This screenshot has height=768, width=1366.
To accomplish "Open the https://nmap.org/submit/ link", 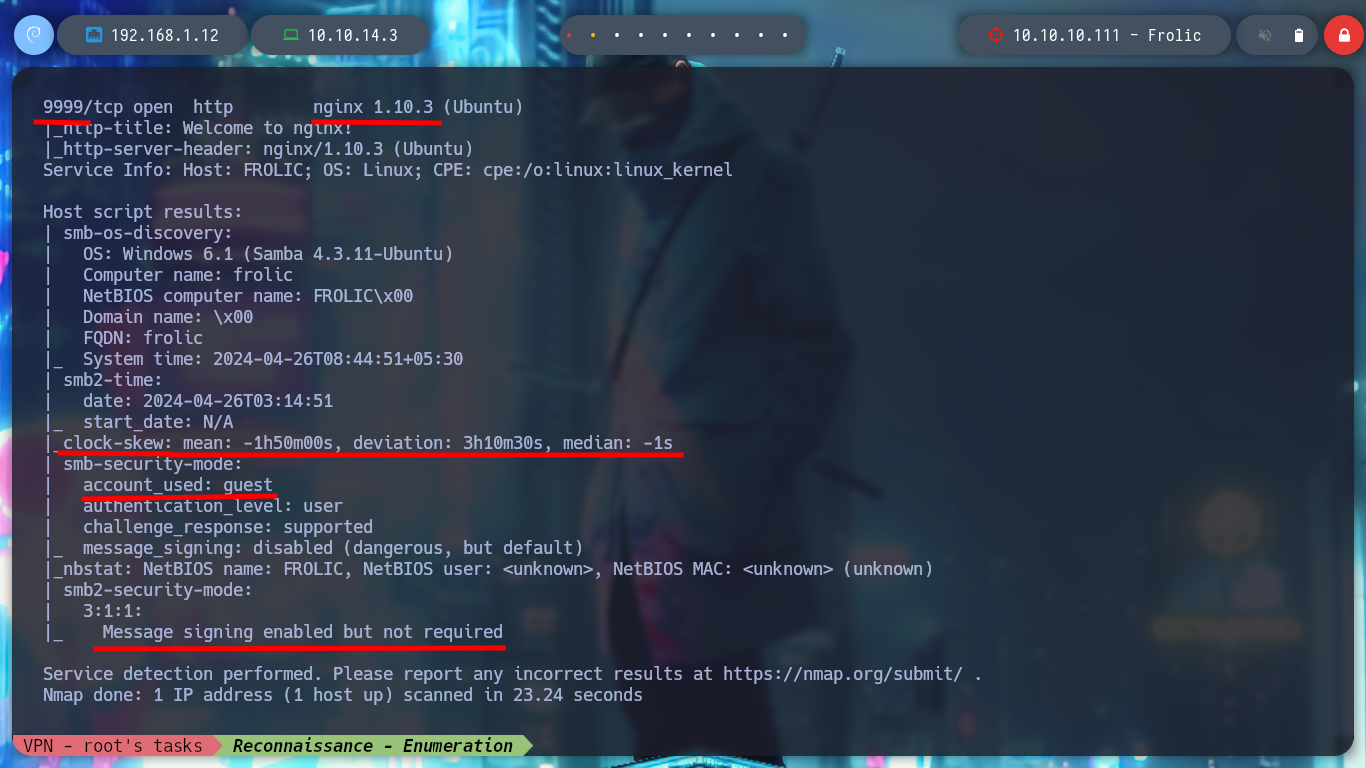I will (843, 674).
